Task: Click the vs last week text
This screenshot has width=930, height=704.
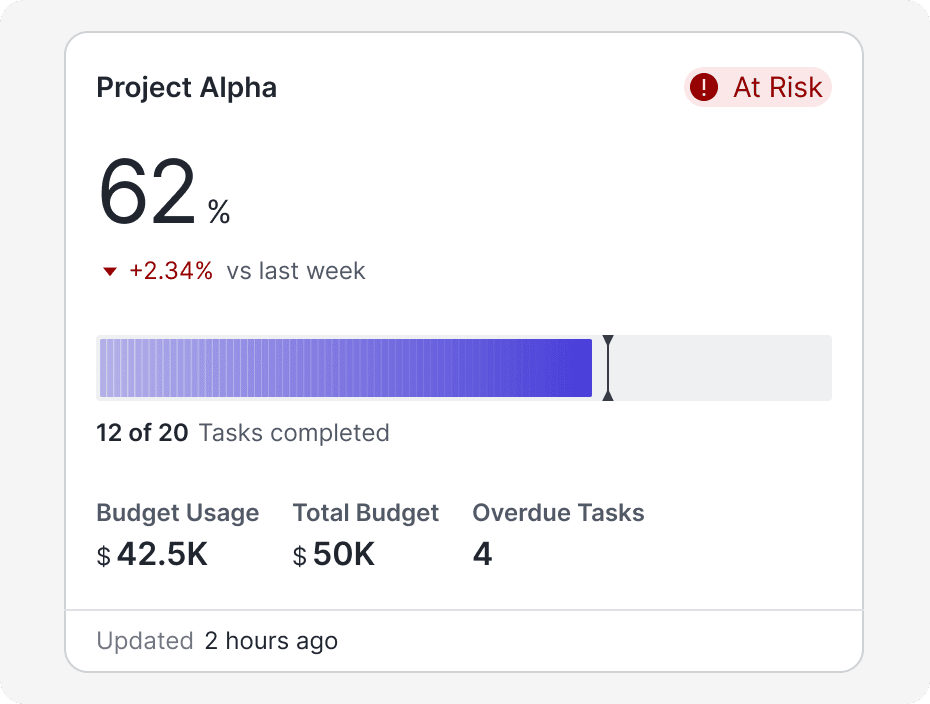Action: coord(296,271)
